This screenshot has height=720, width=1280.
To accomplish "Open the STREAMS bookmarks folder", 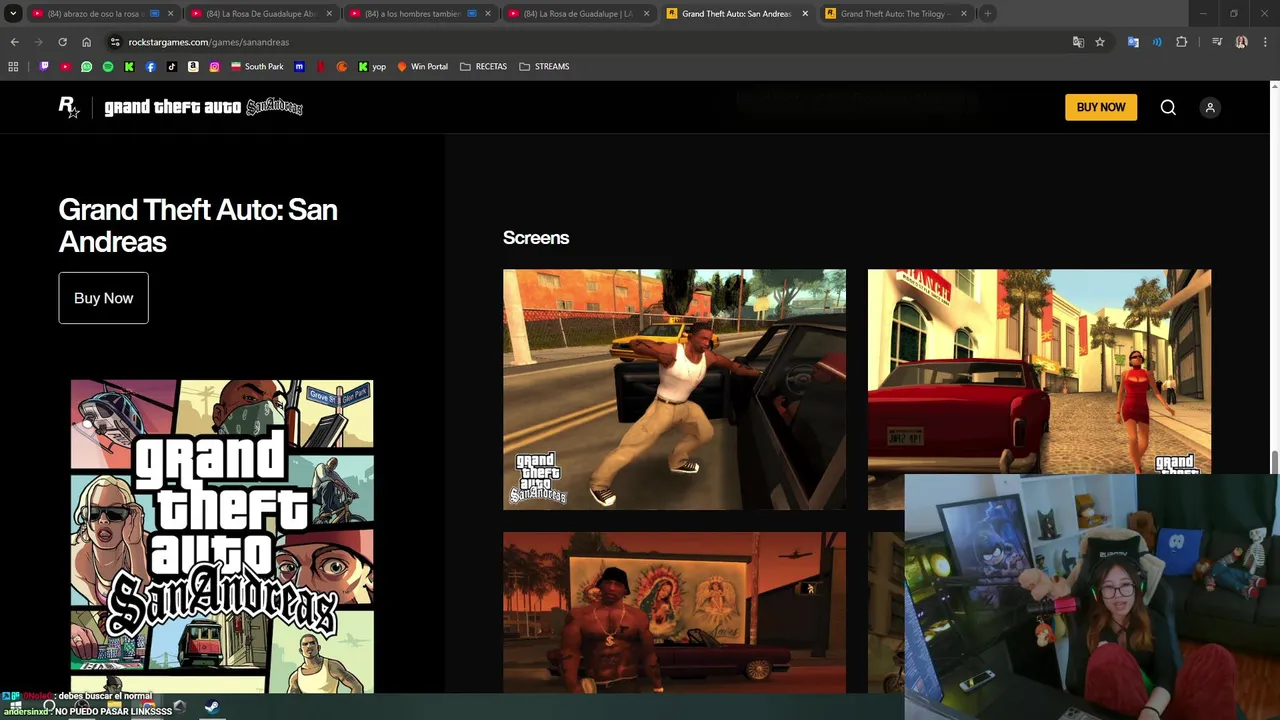I will [x=544, y=67].
